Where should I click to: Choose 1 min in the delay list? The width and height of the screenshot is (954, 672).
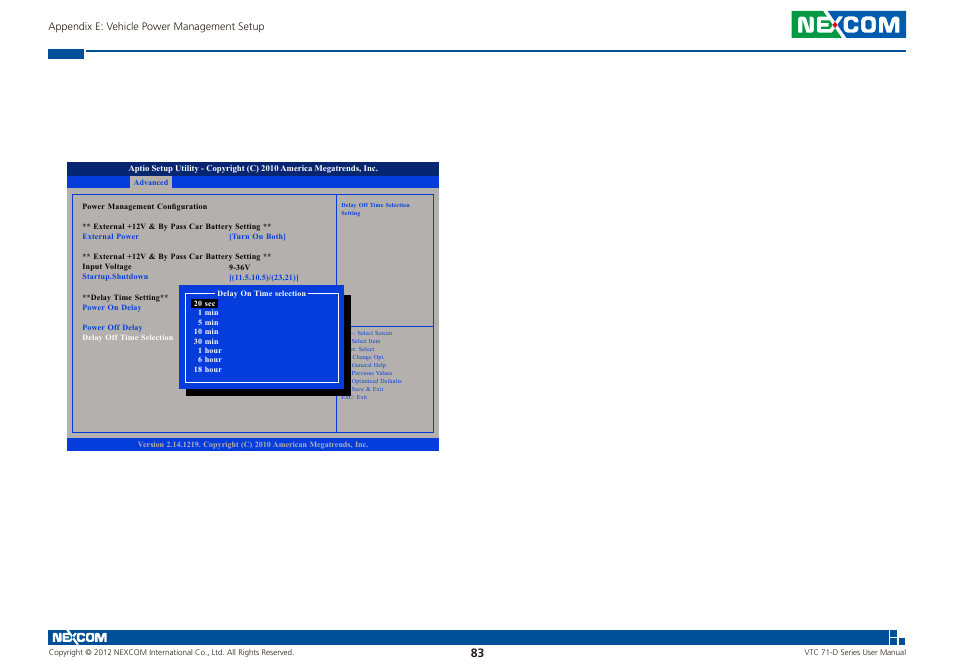pos(208,313)
